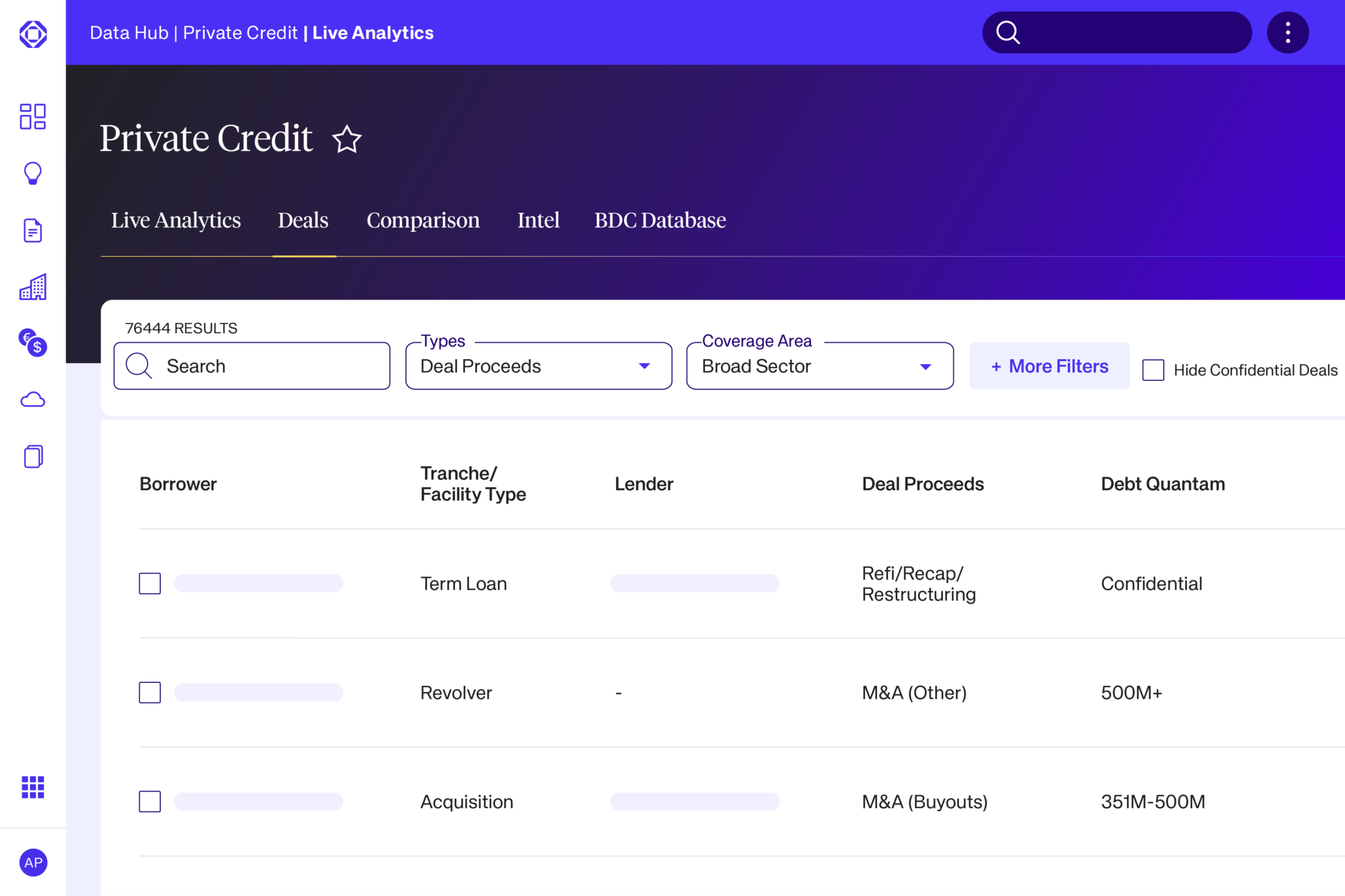Favorite Private Credit with the star icon

pos(347,139)
